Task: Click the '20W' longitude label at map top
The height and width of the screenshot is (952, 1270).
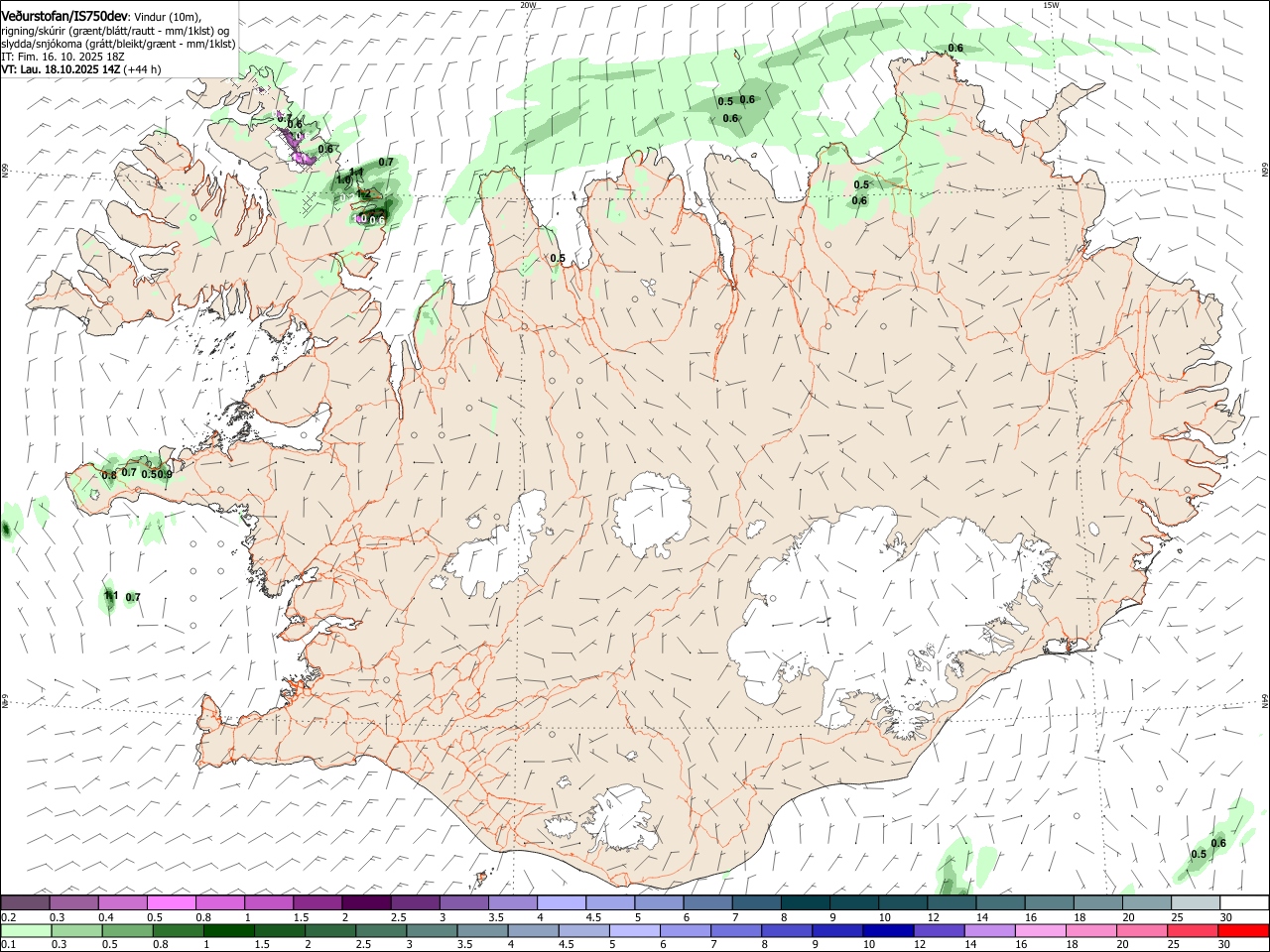Action: (528, 4)
